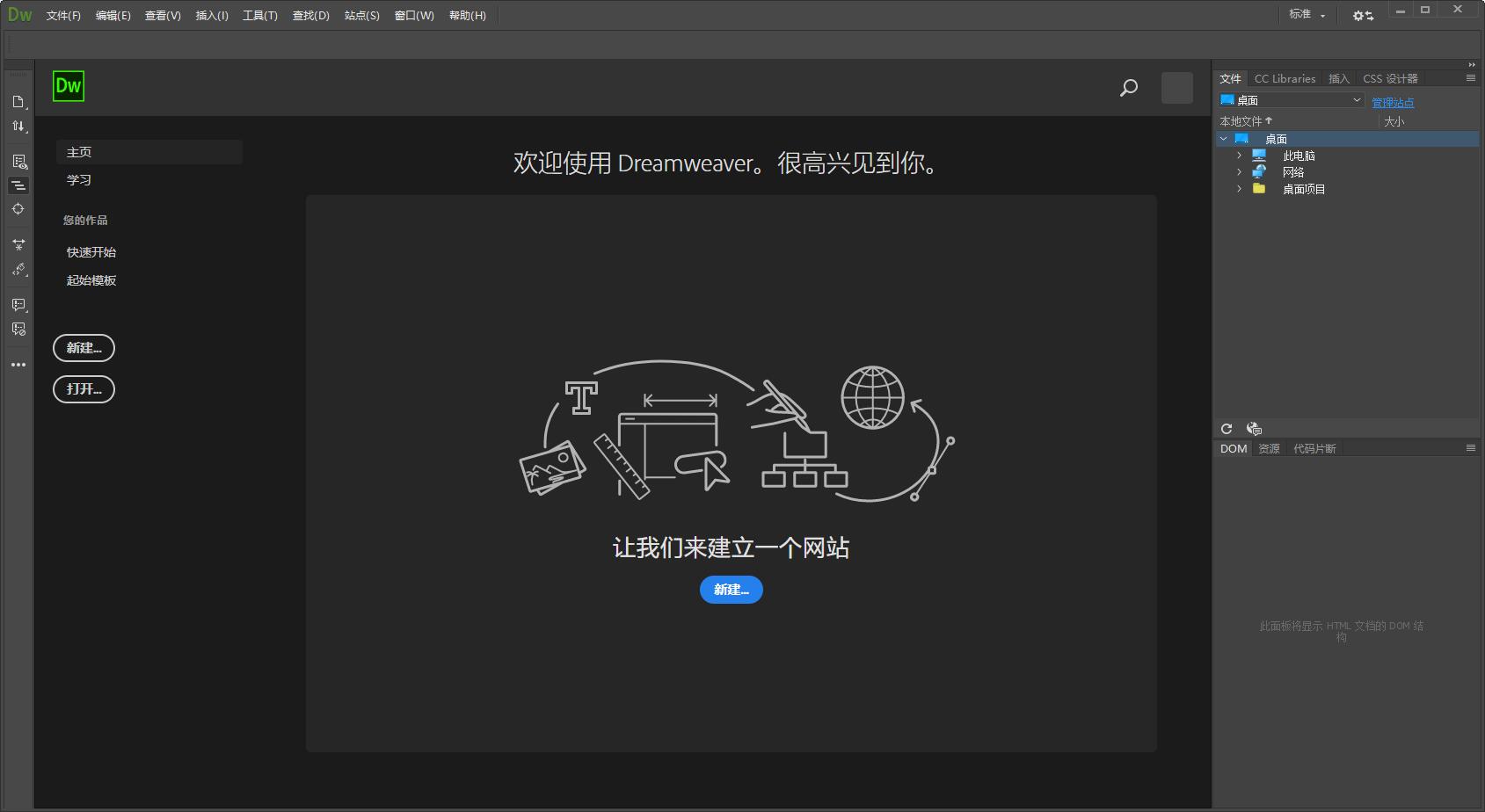The image size is (1485, 812).
Task: Click the file management up-down arrows icon
Action: point(18,127)
